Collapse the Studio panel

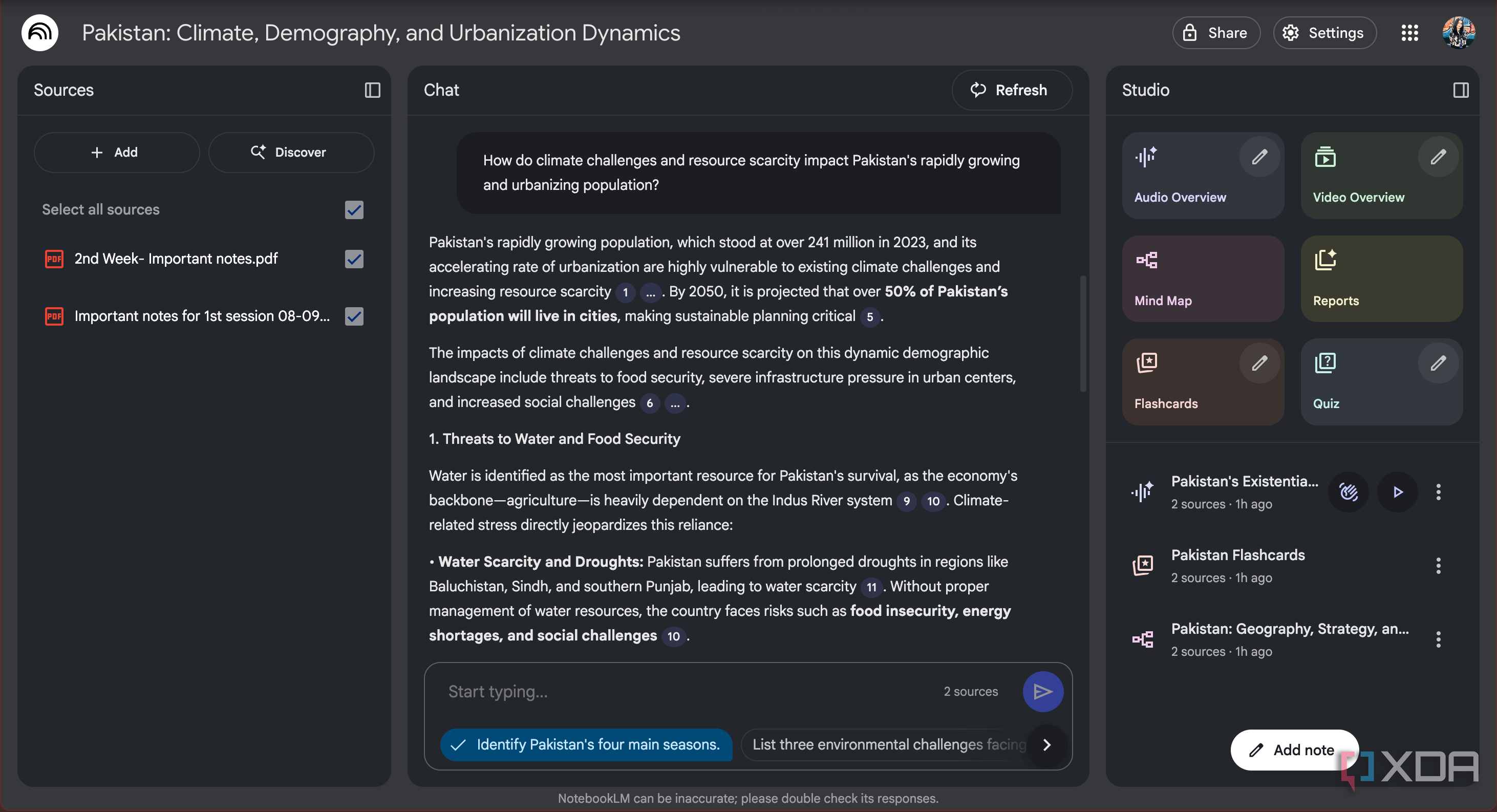1460,90
